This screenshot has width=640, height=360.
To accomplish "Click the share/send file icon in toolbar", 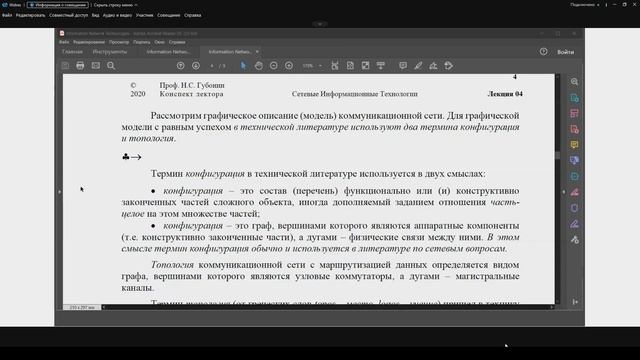I will [x=449, y=66].
